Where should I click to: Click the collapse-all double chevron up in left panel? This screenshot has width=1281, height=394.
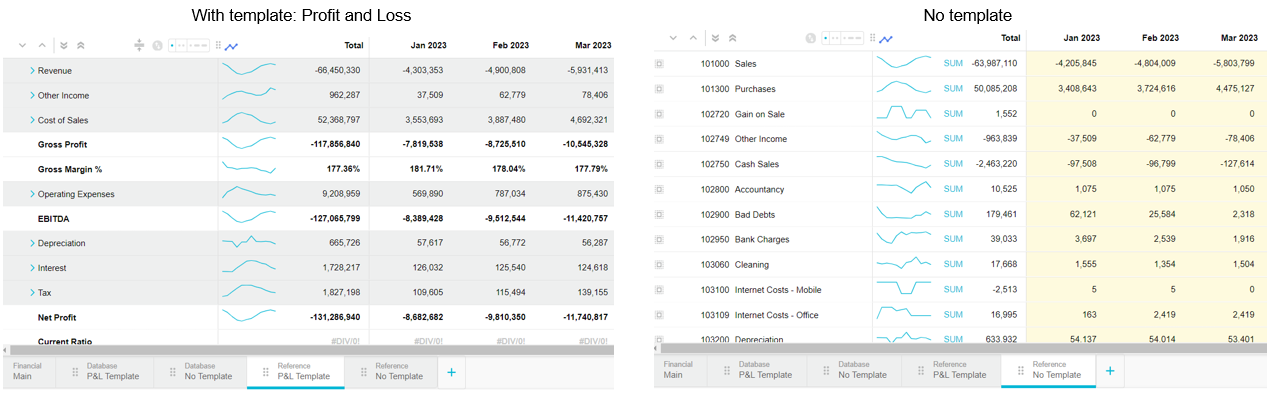pyautogui.click(x=80, y=45)
